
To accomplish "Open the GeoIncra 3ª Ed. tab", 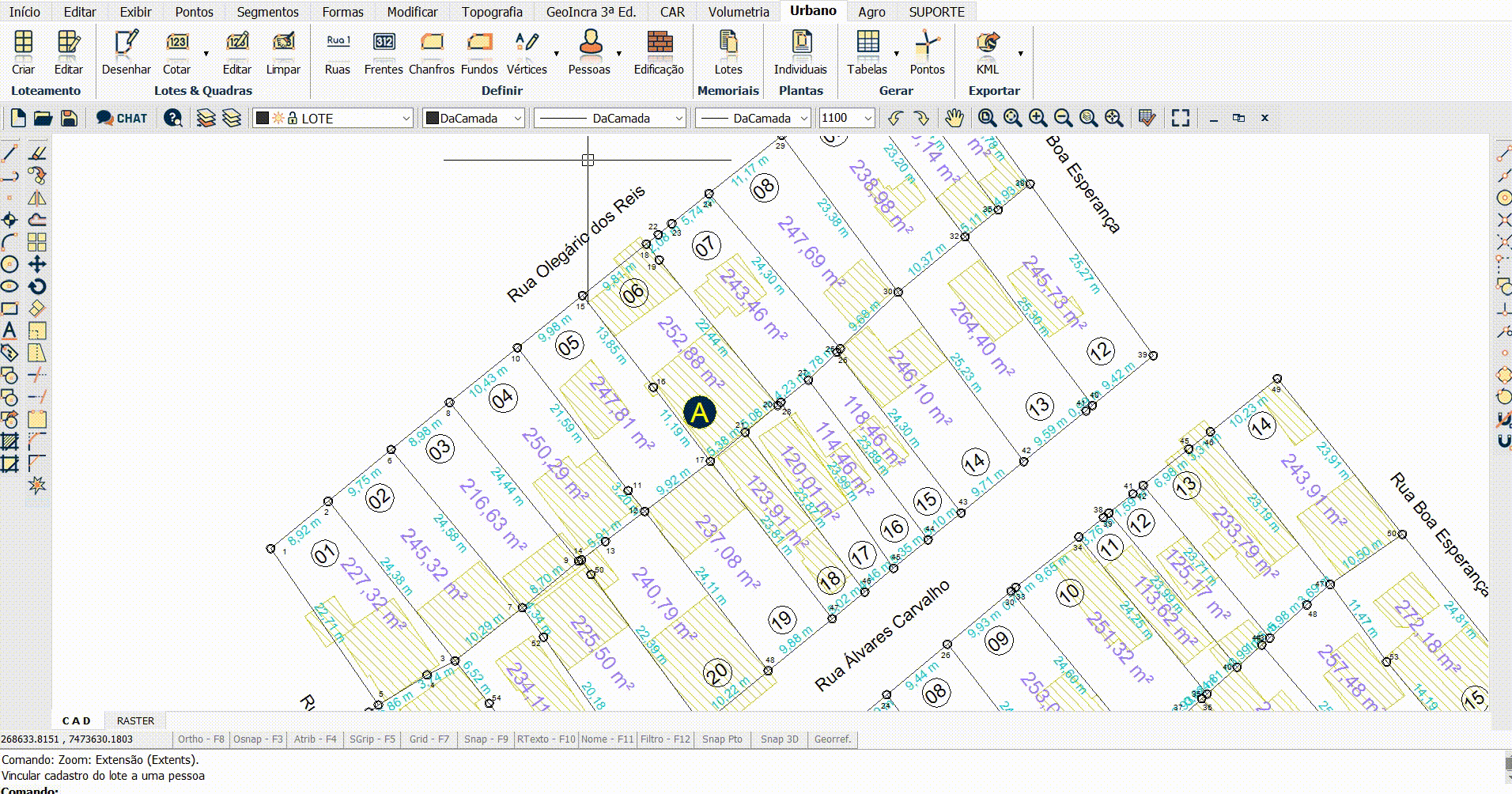I will 591,12.
